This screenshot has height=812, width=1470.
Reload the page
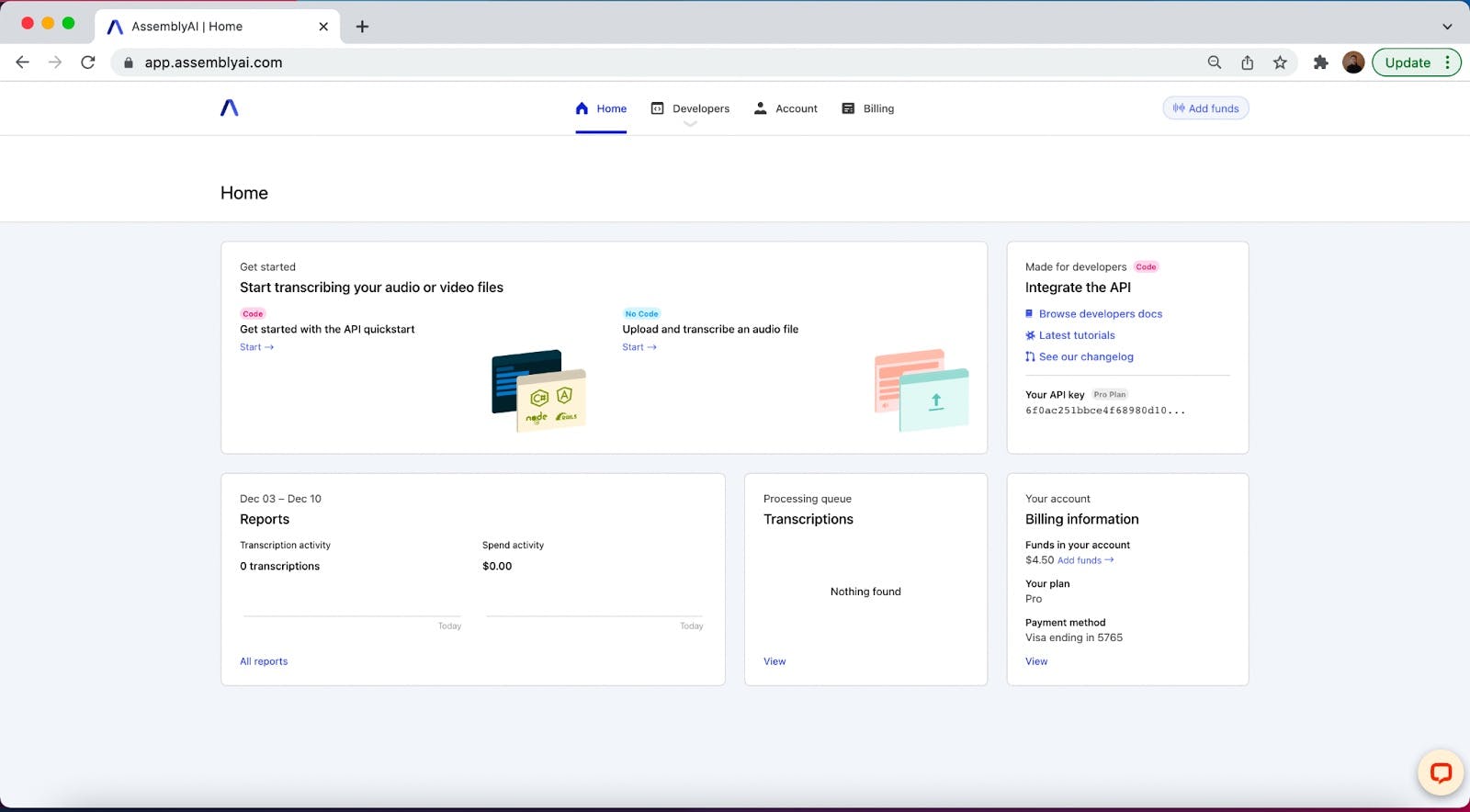click(x=88, y=62)
